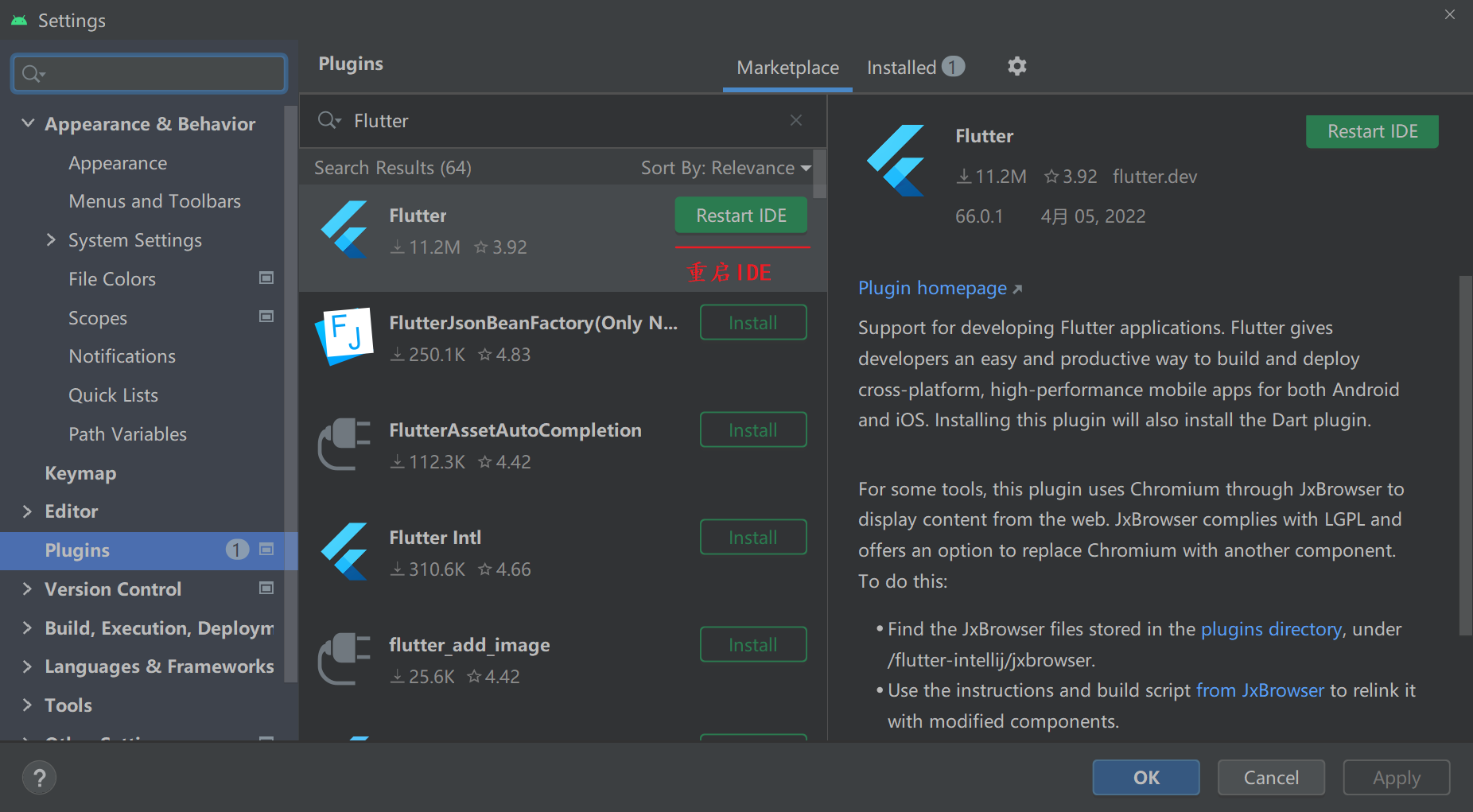Click the Scopes project-level icon

click(x=266, y=317)
